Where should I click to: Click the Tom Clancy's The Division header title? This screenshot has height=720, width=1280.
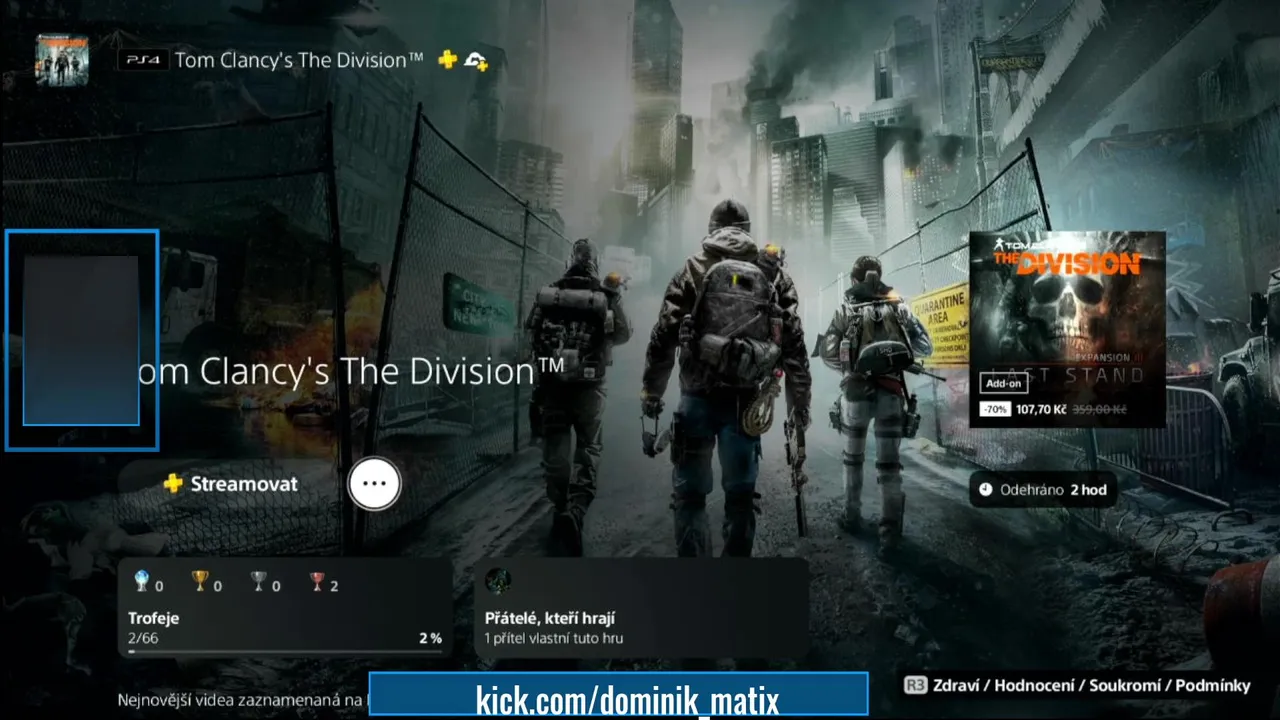[x=299, y=60]
